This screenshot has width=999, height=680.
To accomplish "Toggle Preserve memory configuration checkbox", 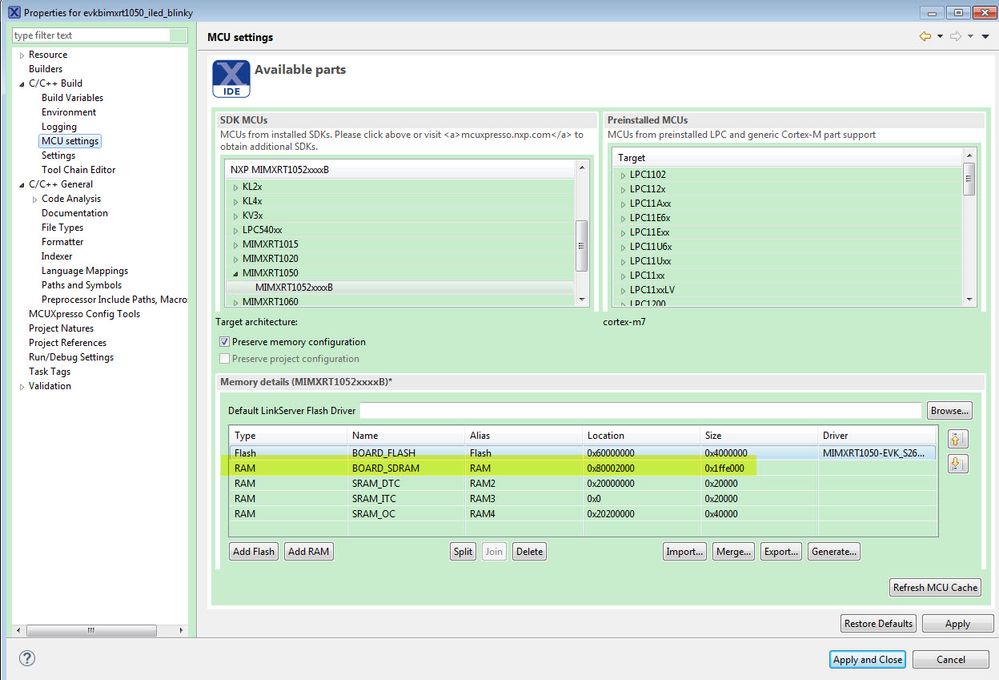I will click(x=224, y=342).
